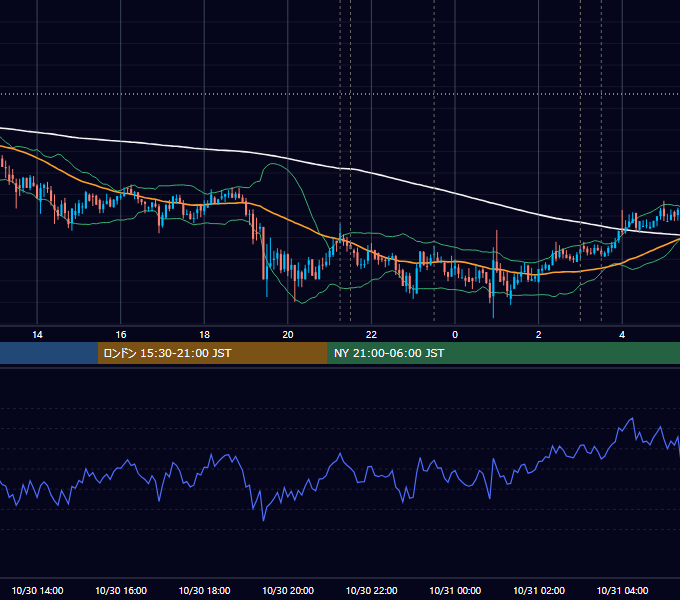Click the date label 10/31 02:00
The image size is (680, 600).
(539, 590)
